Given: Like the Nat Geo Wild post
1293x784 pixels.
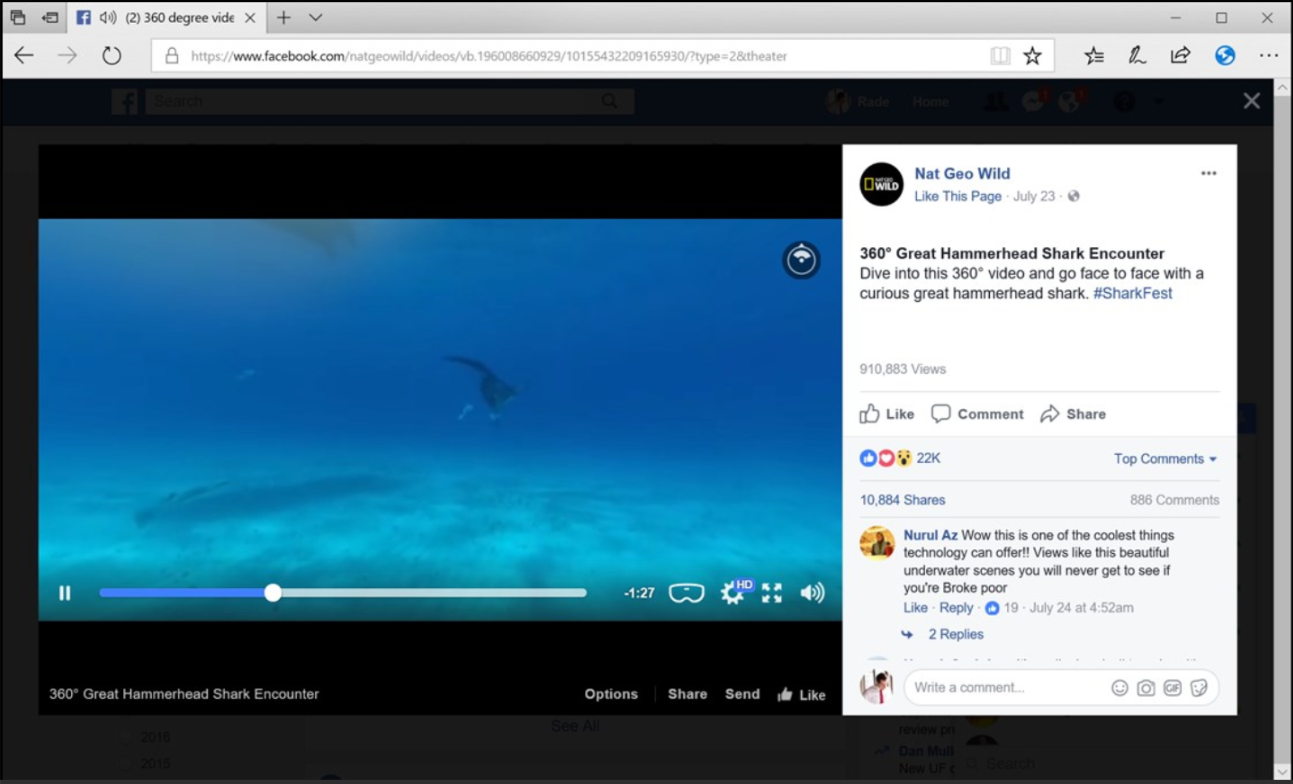Looking at the screenshot, I should pos(887,414).
